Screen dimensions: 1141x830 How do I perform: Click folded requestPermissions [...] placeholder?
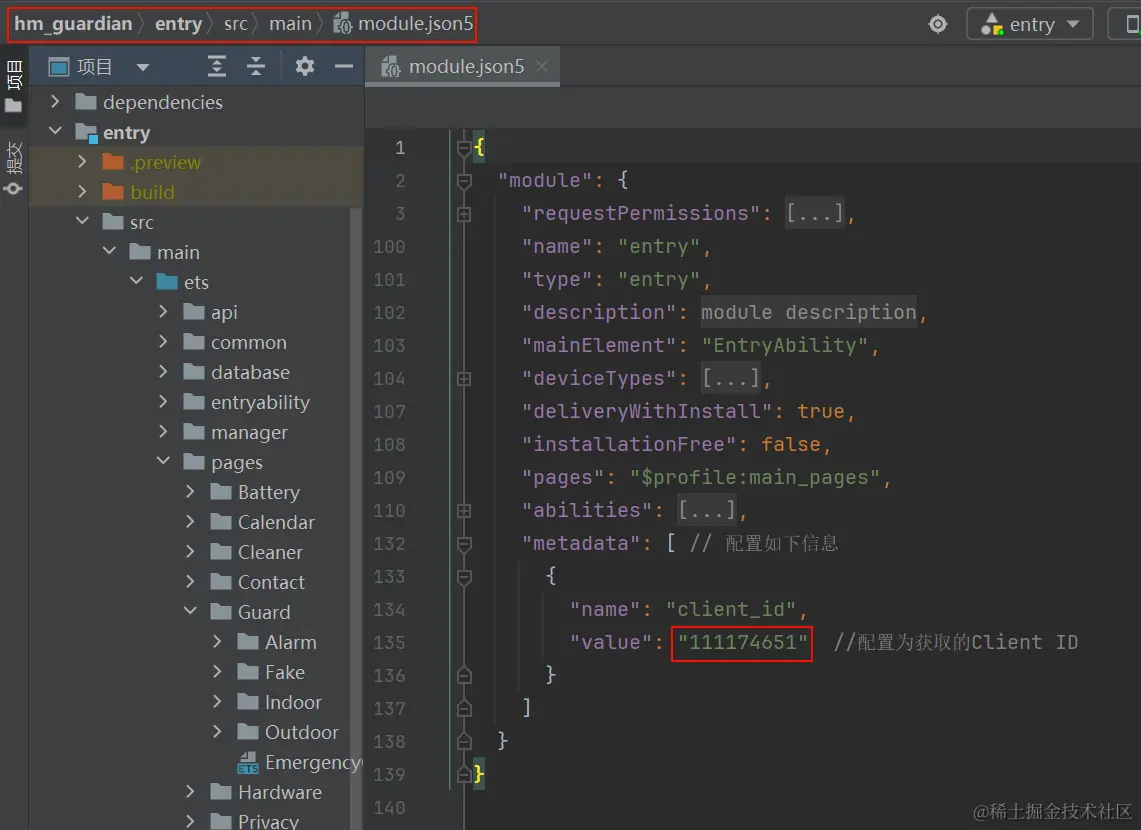pos(815,213)
